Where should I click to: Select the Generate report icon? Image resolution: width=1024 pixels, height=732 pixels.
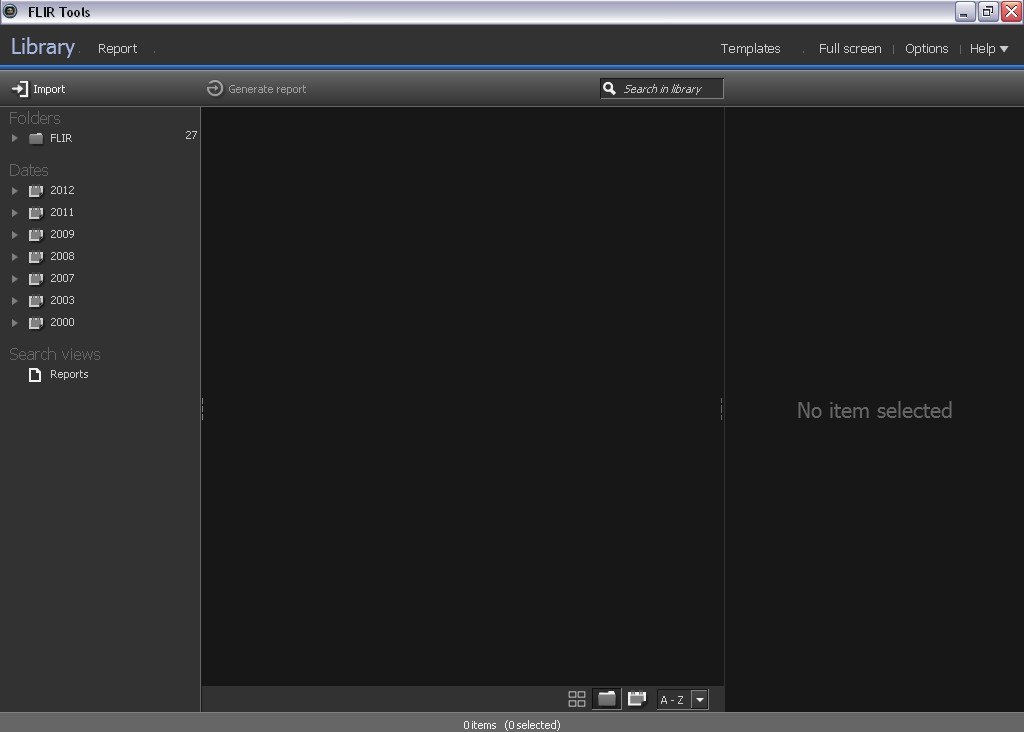[x=214, y=88]
